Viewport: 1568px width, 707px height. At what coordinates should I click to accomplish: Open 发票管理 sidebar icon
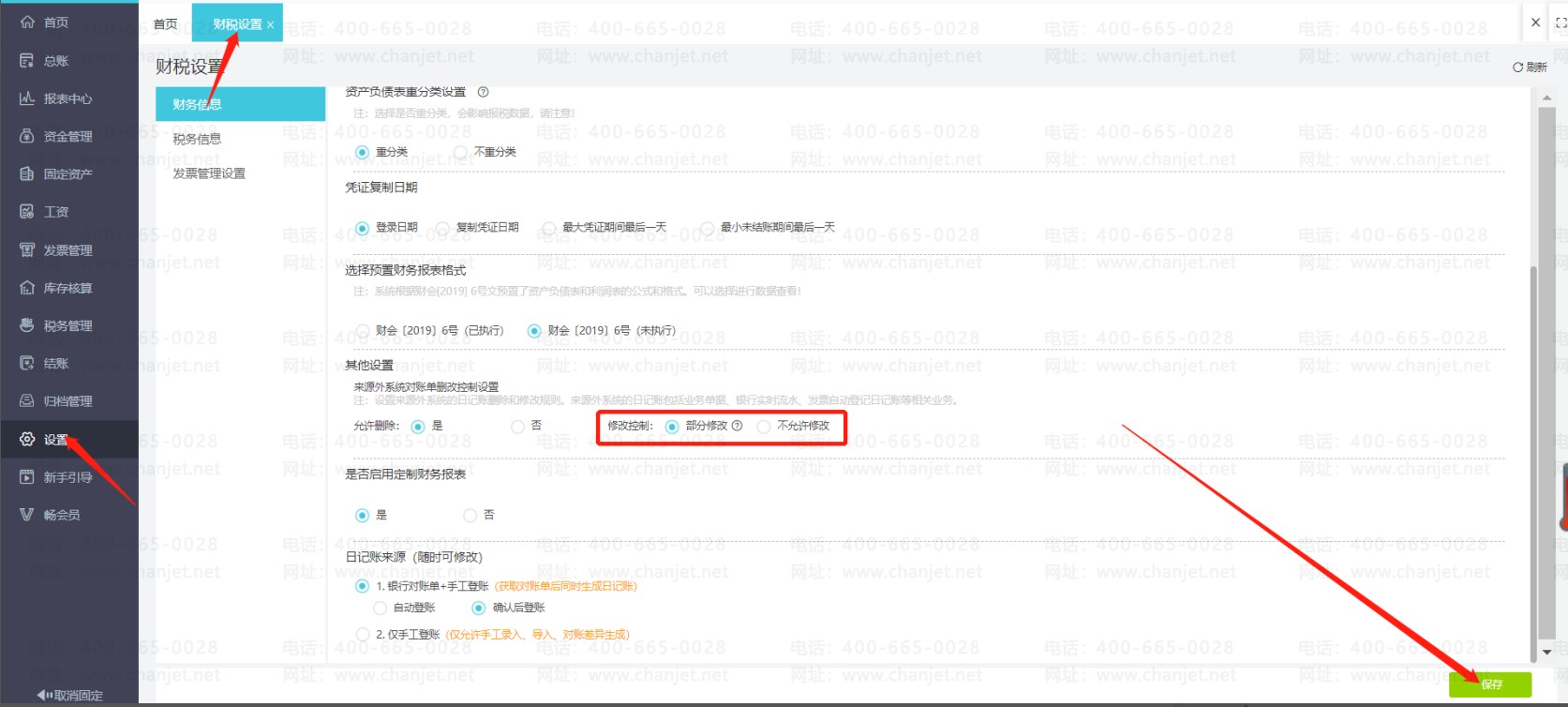[27, 250]
